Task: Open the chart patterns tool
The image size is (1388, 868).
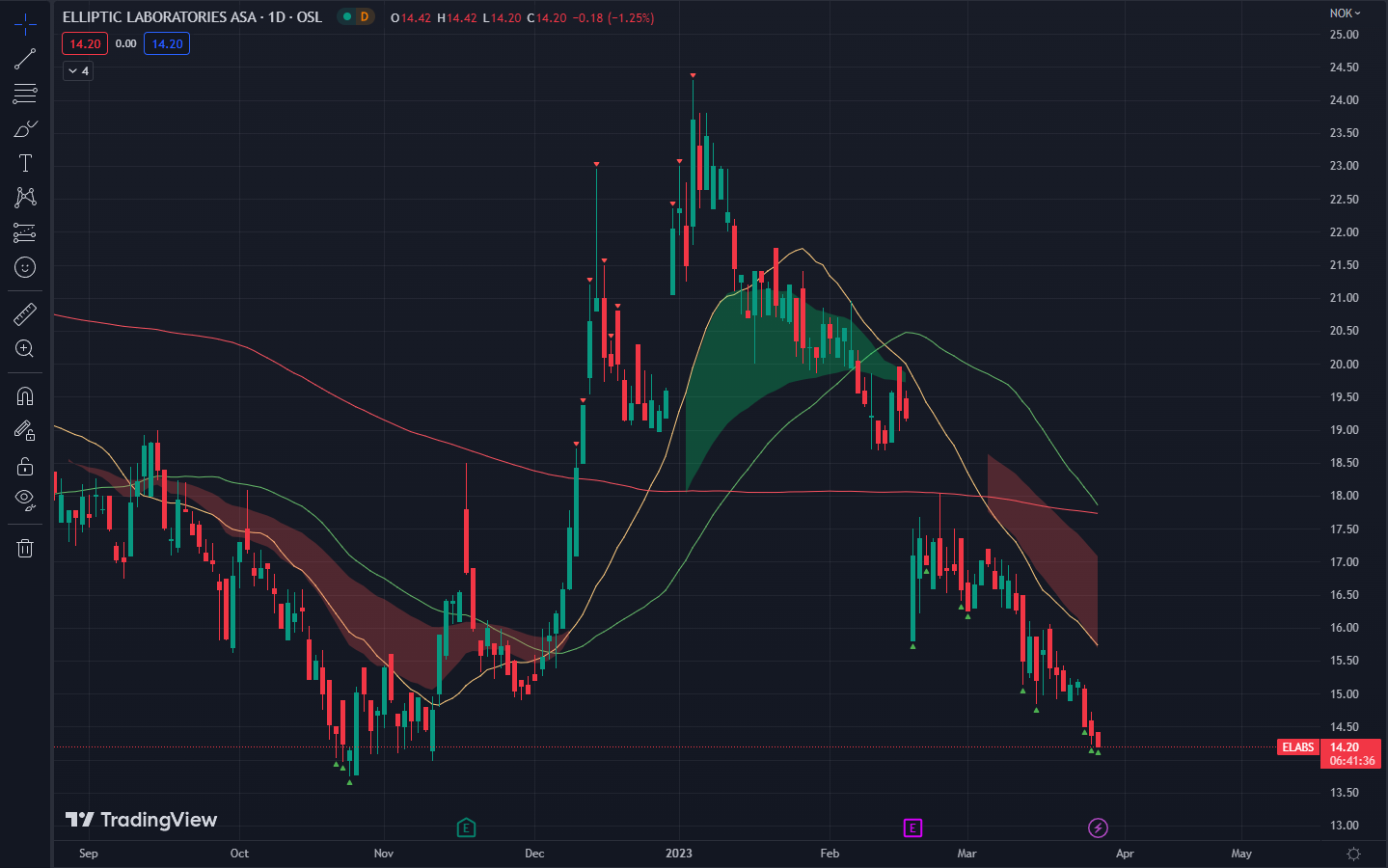Action: [x=25, y=198]
